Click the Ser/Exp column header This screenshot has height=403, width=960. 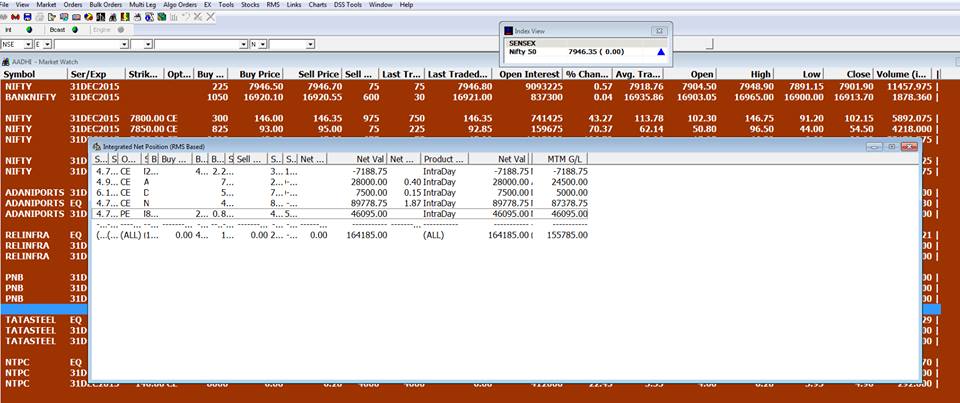pos(96,74)
